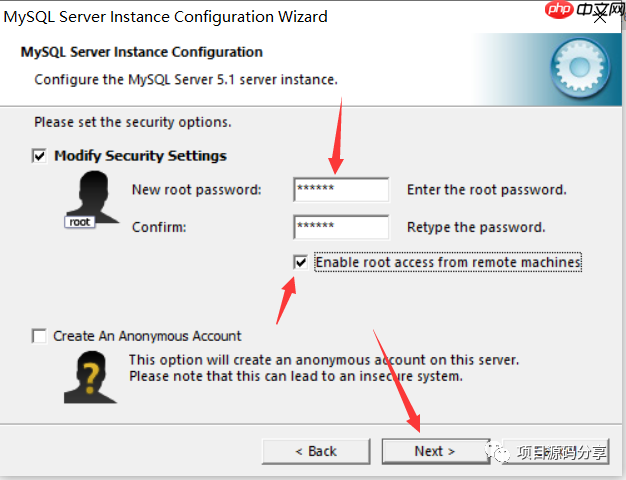Check Create An Anonymous Account box

(39, 336)
